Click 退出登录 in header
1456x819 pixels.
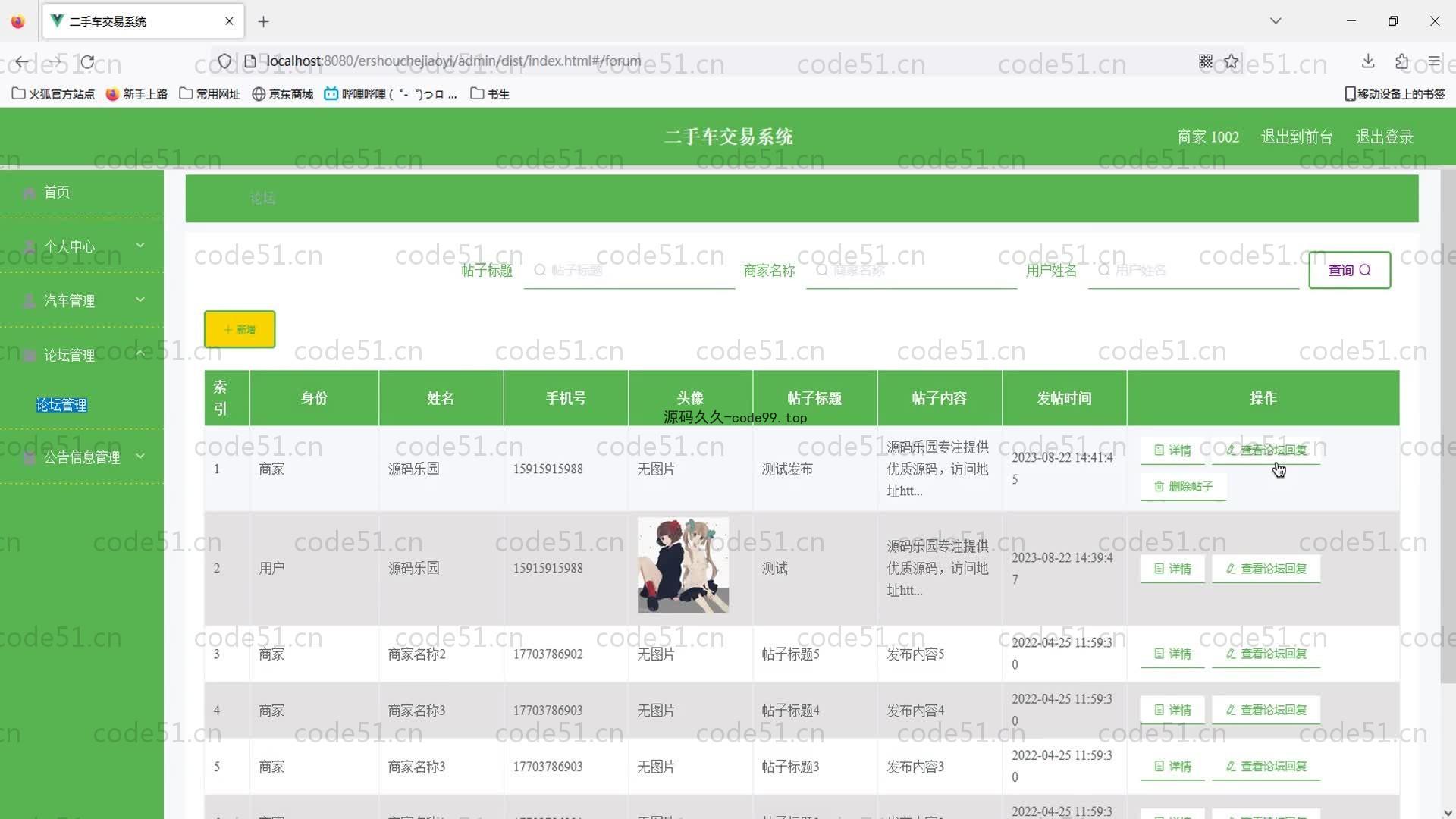point(1384,136)
